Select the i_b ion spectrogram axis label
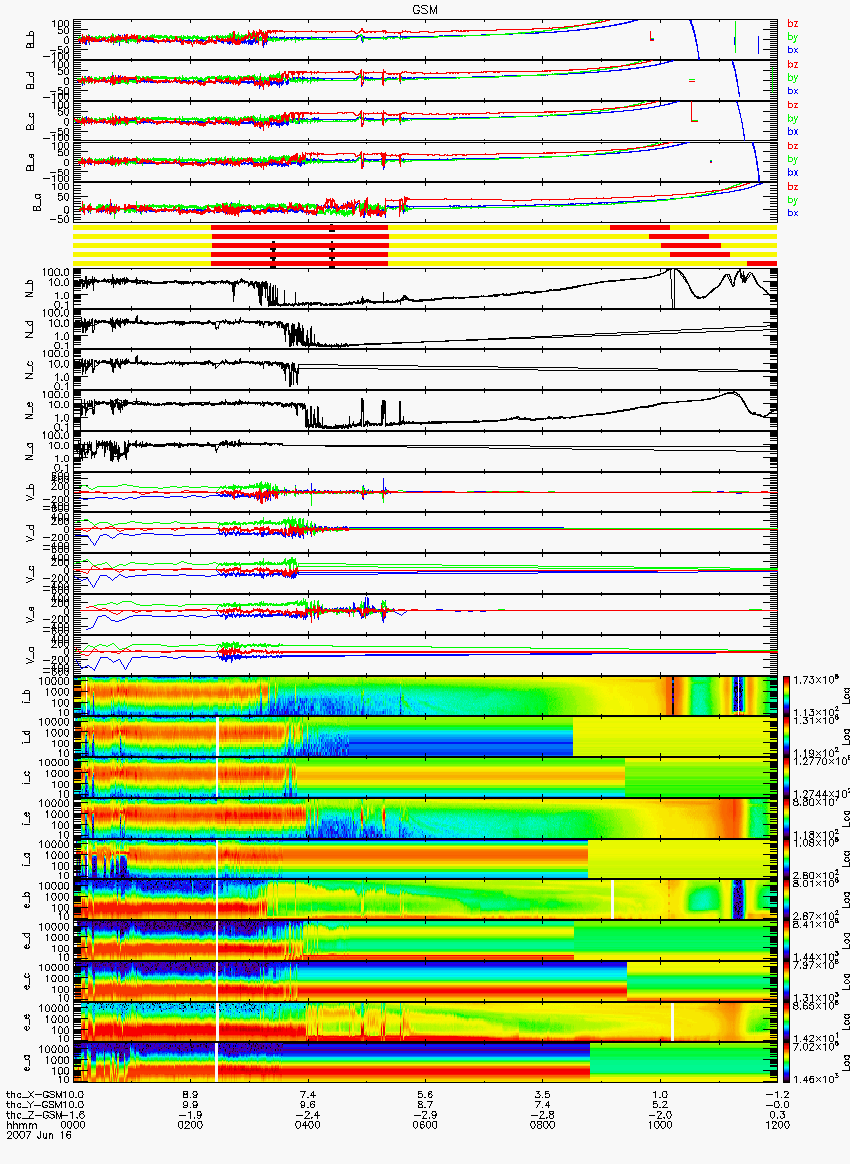The width and height of the screenshot is (850, 1164). pos(27,696)
